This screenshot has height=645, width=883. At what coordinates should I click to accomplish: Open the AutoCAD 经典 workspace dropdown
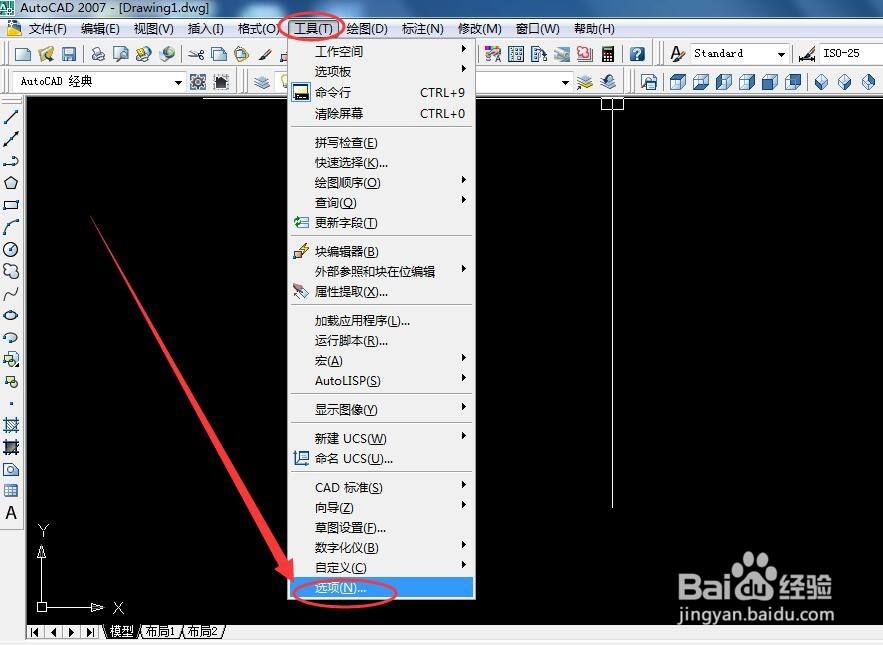(180, 81)
